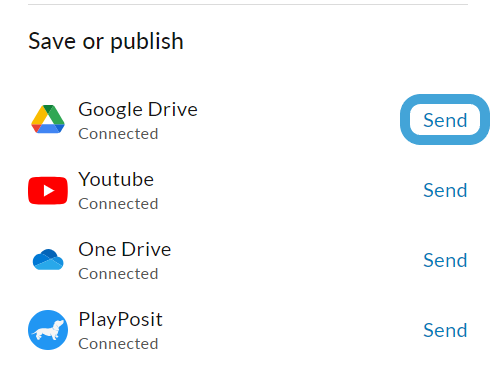Send the video to Youtube
This screenshot has width=497, height=372.
(x=445, y=190)
